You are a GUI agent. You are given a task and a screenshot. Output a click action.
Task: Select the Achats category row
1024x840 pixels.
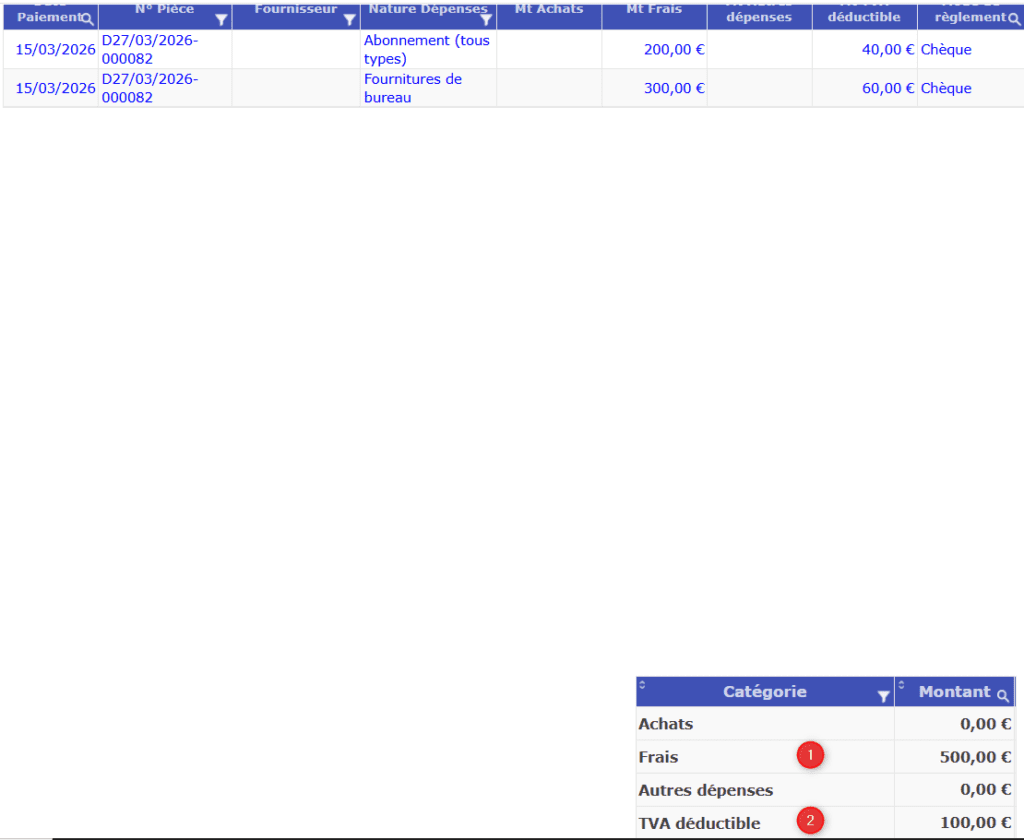tap(665, 724)
